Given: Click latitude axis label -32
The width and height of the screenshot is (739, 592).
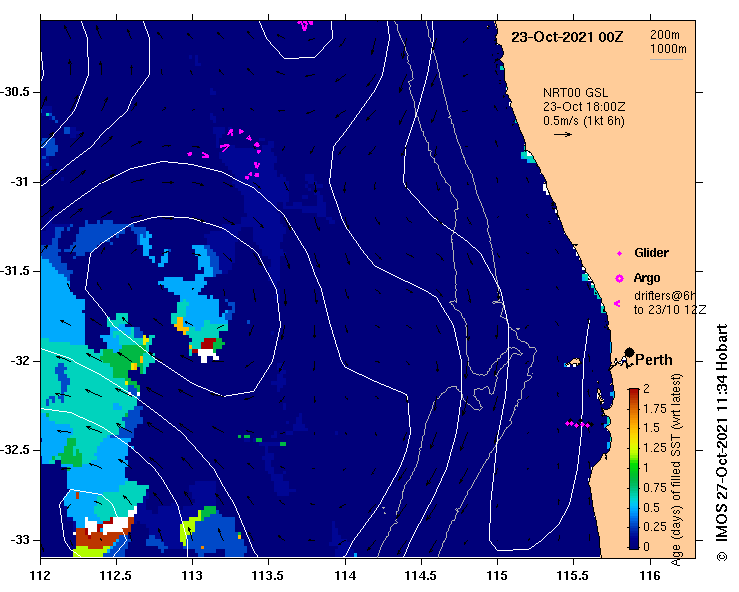Looking at the screenshot, I should (x=20, y=361).
